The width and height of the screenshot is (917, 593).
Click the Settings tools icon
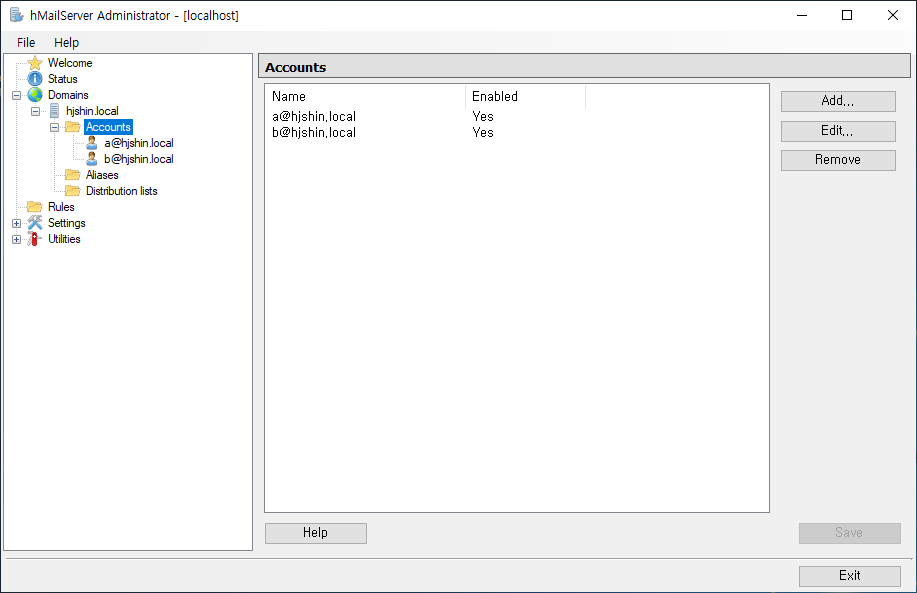(x=35, y=223)
